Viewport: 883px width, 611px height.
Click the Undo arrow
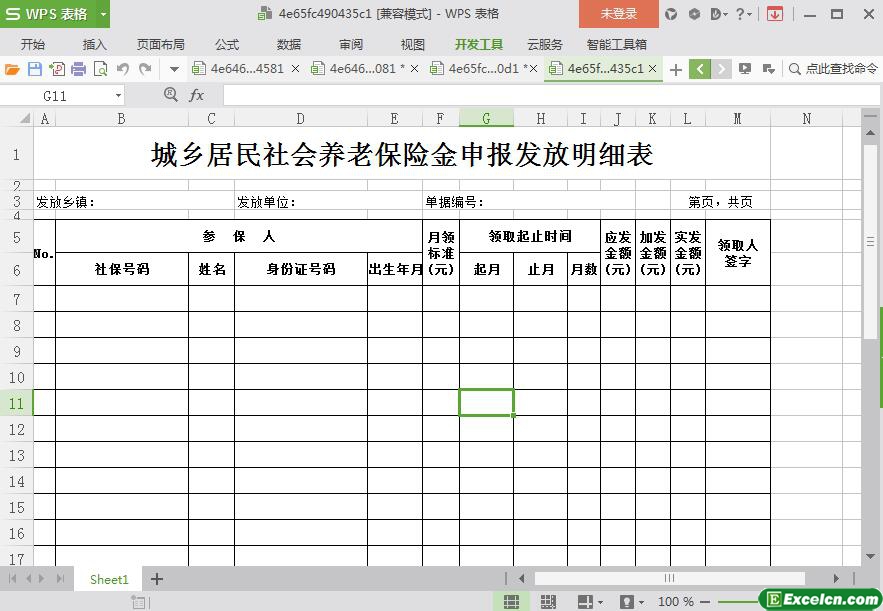[x=123, y=69]
